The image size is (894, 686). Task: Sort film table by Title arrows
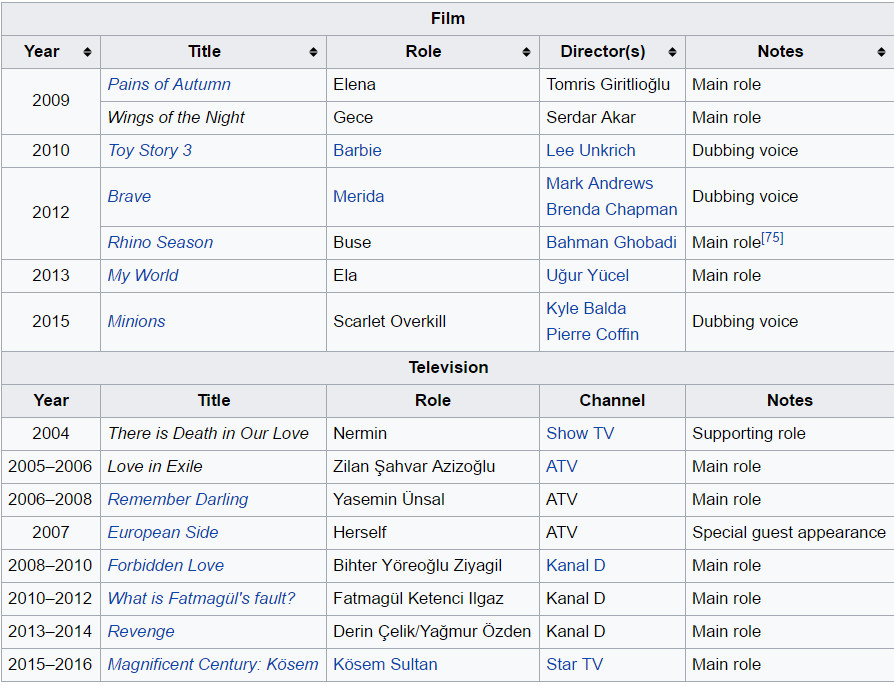(313, 52)
